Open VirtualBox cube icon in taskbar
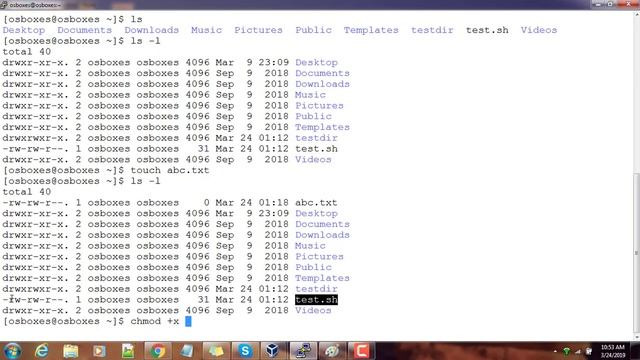Screen dimensions: 640x360 coord(273,351)
